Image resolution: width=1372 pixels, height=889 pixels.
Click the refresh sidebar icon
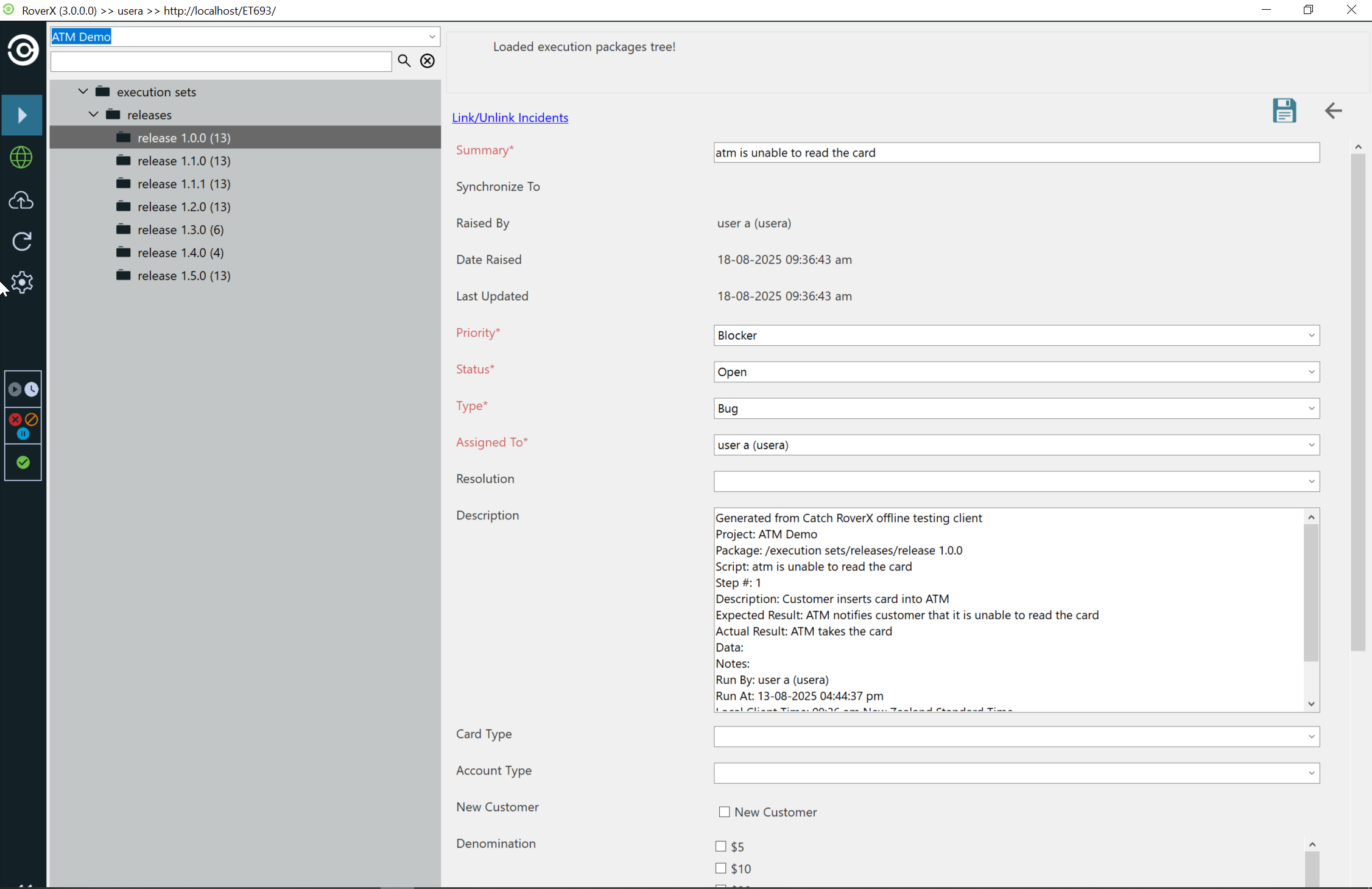22,242
